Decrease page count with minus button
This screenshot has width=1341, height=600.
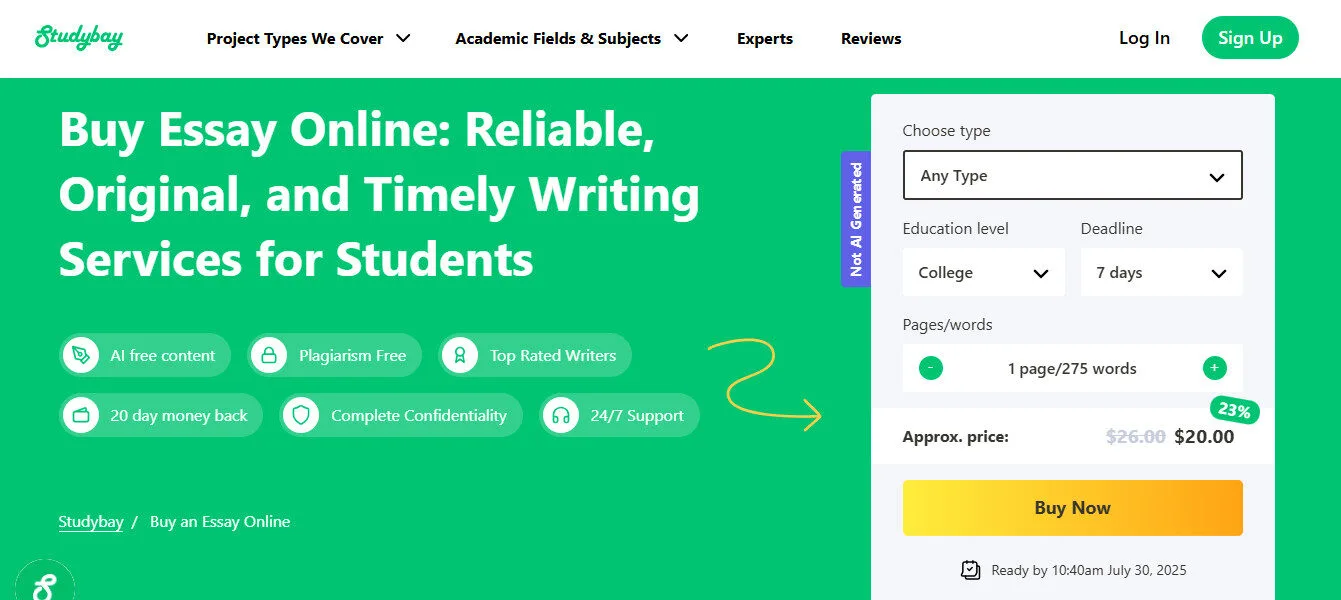(x=930, y=368)
